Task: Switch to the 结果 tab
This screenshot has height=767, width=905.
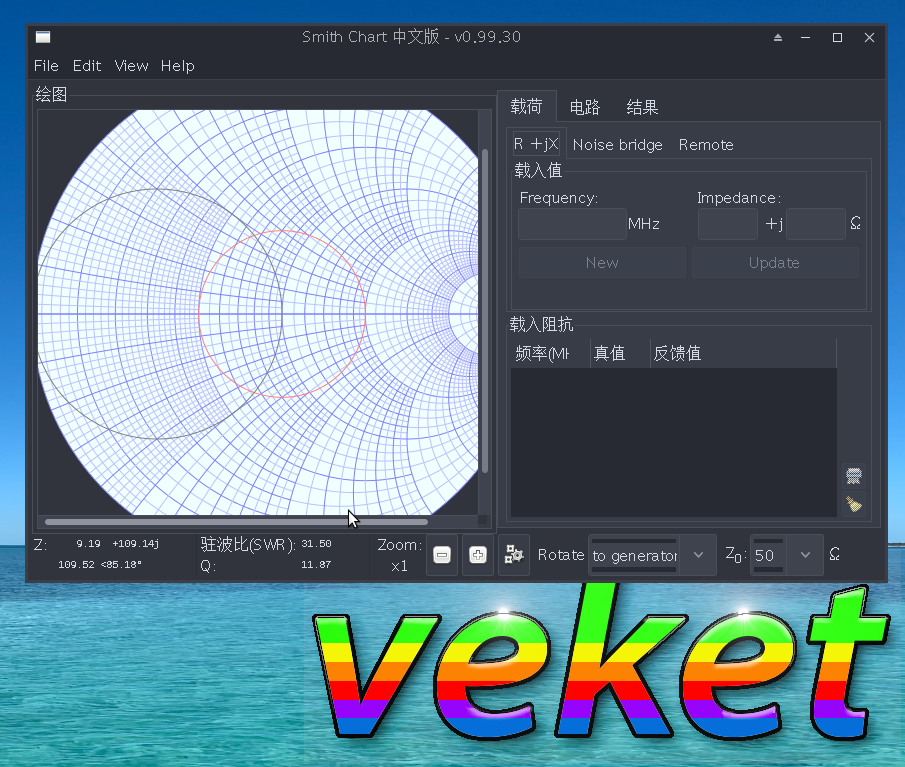Action: pos(642,107)
